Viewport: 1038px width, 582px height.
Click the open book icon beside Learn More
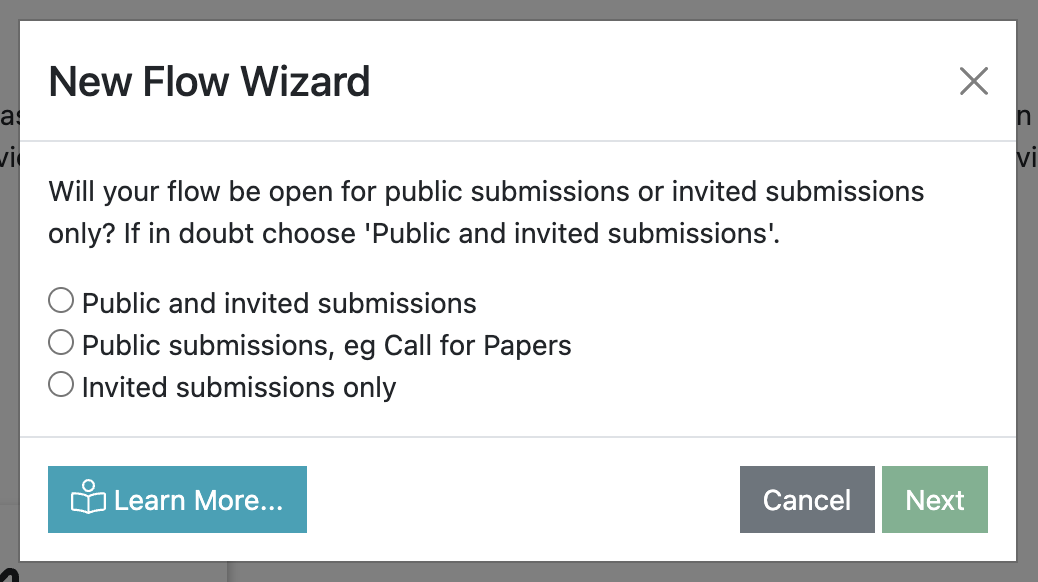pos(88,500)
